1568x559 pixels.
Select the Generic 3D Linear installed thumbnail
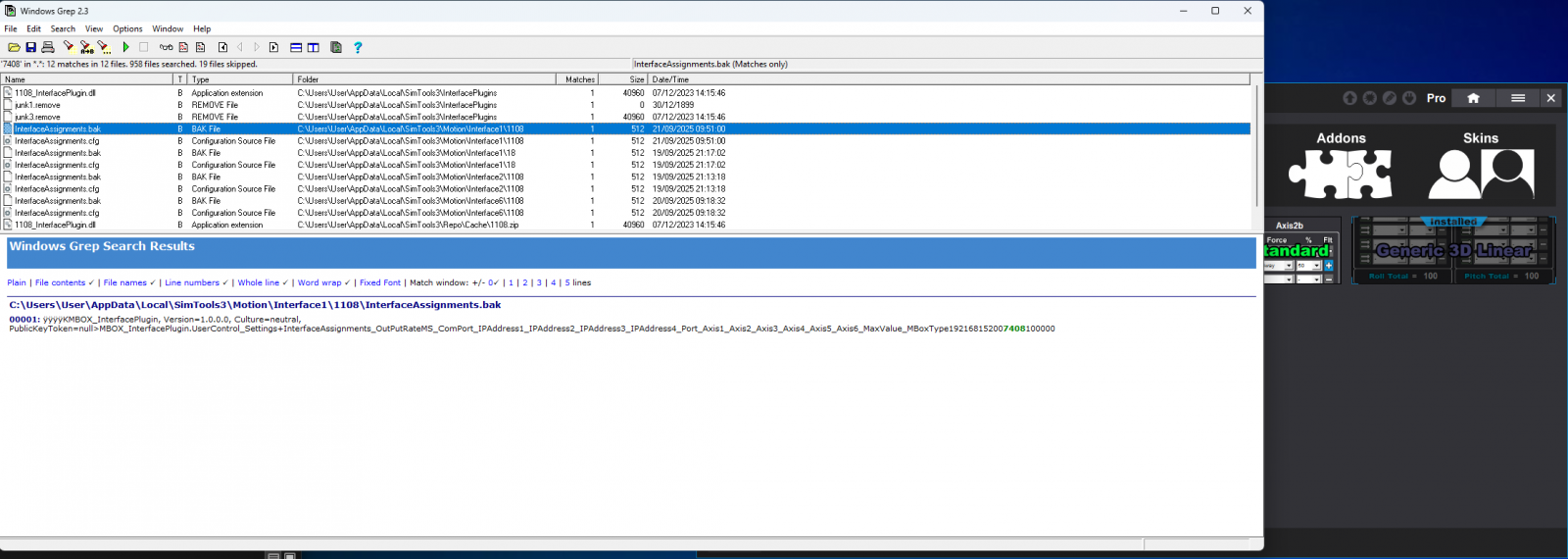(x=1453, y=250)
